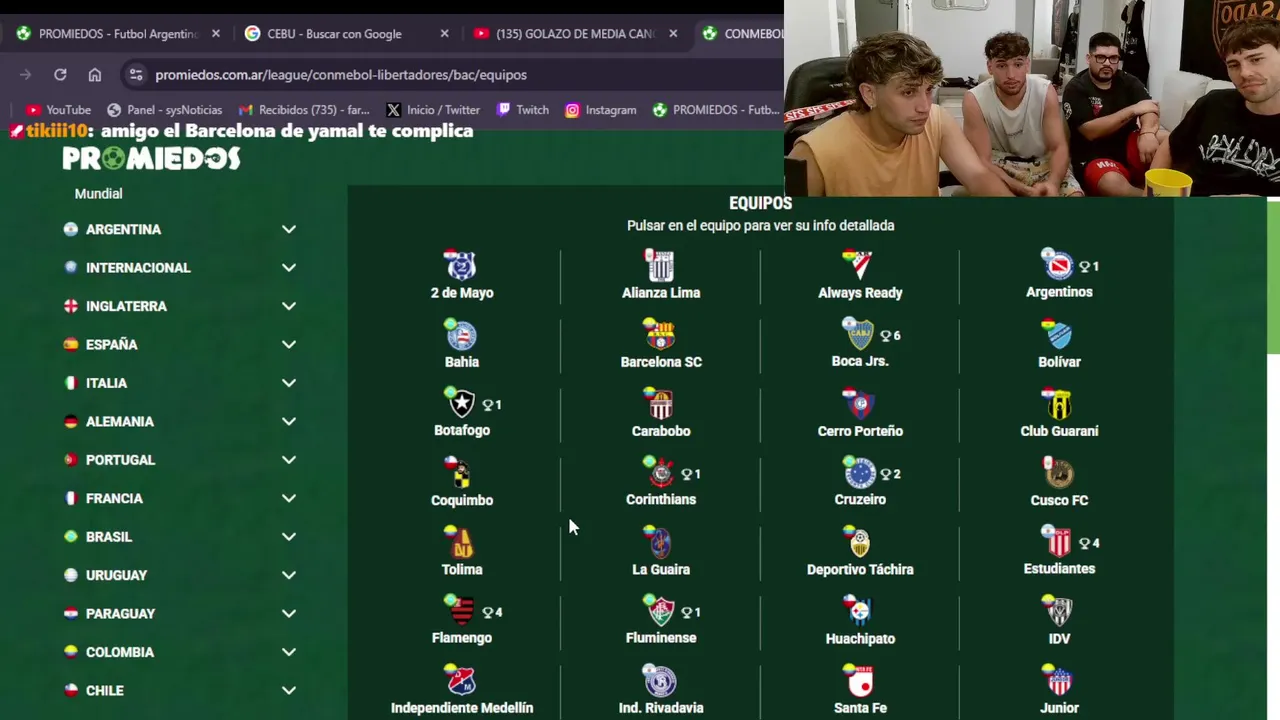Expand the ITALIA section chevron
The image size is (1280, 720).
tap(289, 383)
